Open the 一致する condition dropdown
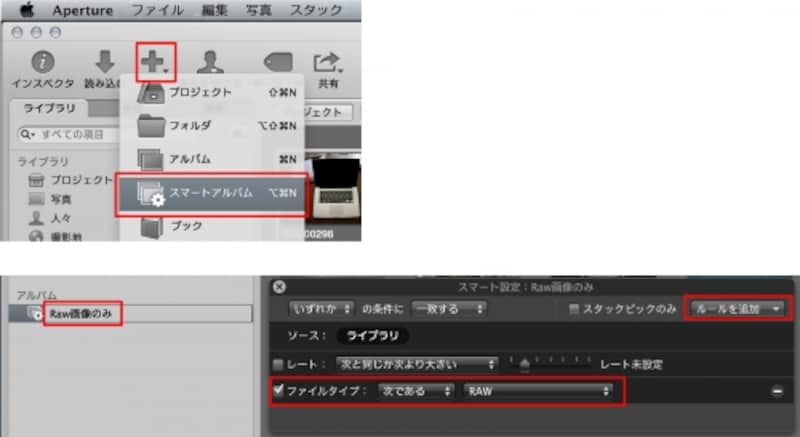 [x=449, y=309]
